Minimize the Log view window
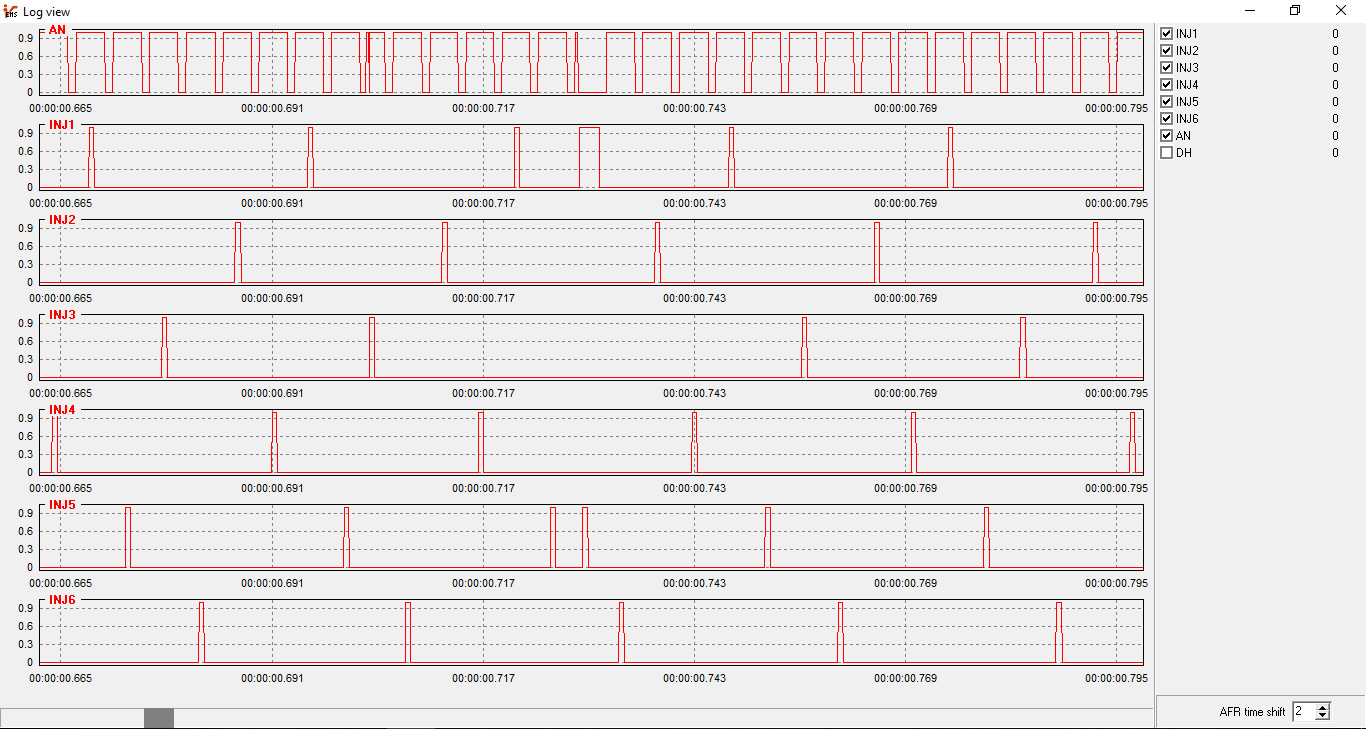1366x729 pixels. point(1250,10)
